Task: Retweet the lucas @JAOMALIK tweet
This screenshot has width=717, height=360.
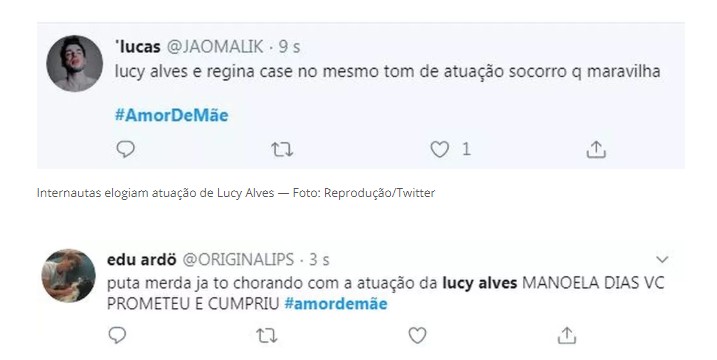Action: pyautogui.click(x=282, y=150)
